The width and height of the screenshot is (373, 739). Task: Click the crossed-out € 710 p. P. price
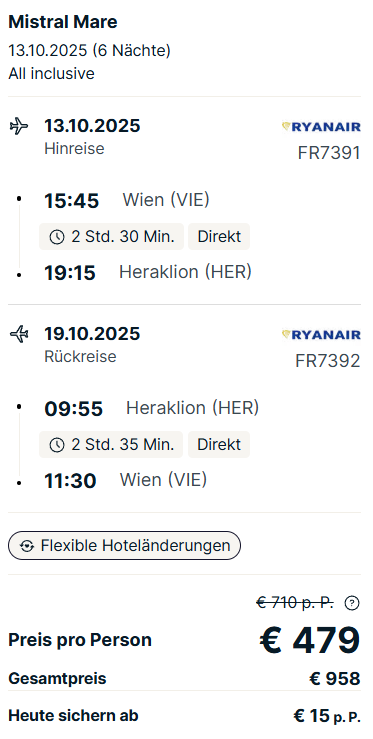[x=295, y=602]
